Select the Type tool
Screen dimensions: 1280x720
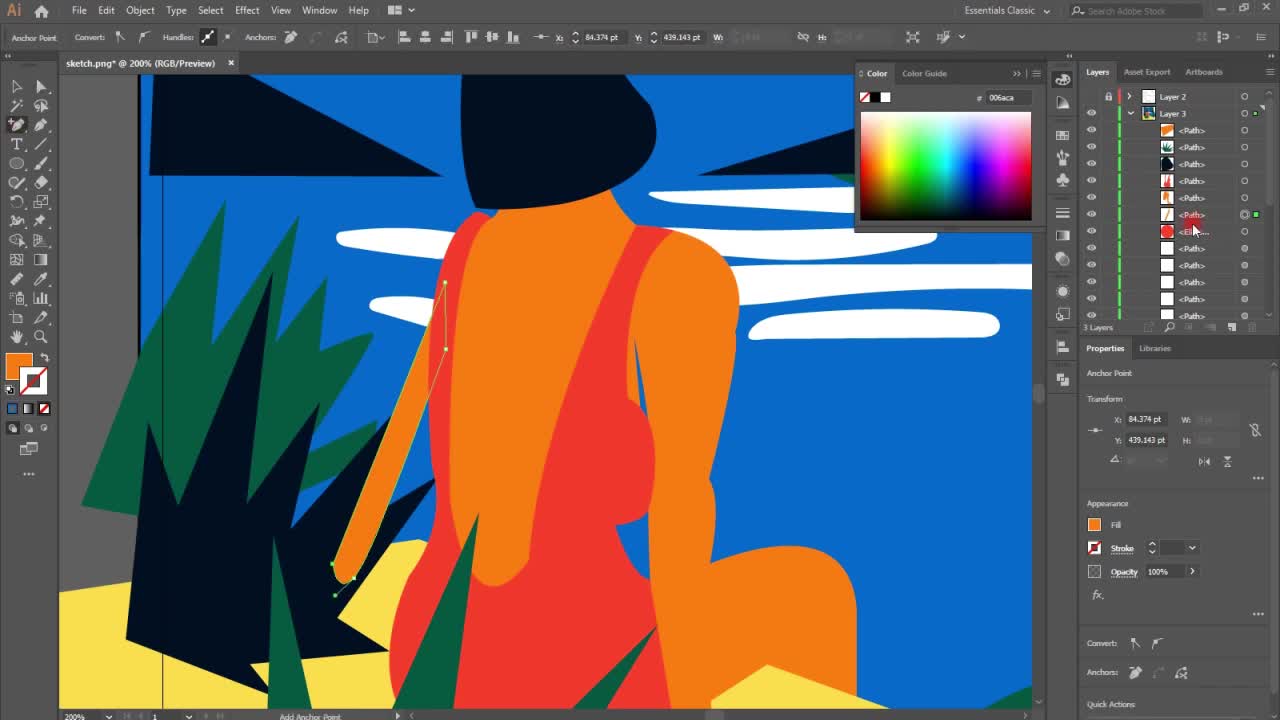point(17,145)
